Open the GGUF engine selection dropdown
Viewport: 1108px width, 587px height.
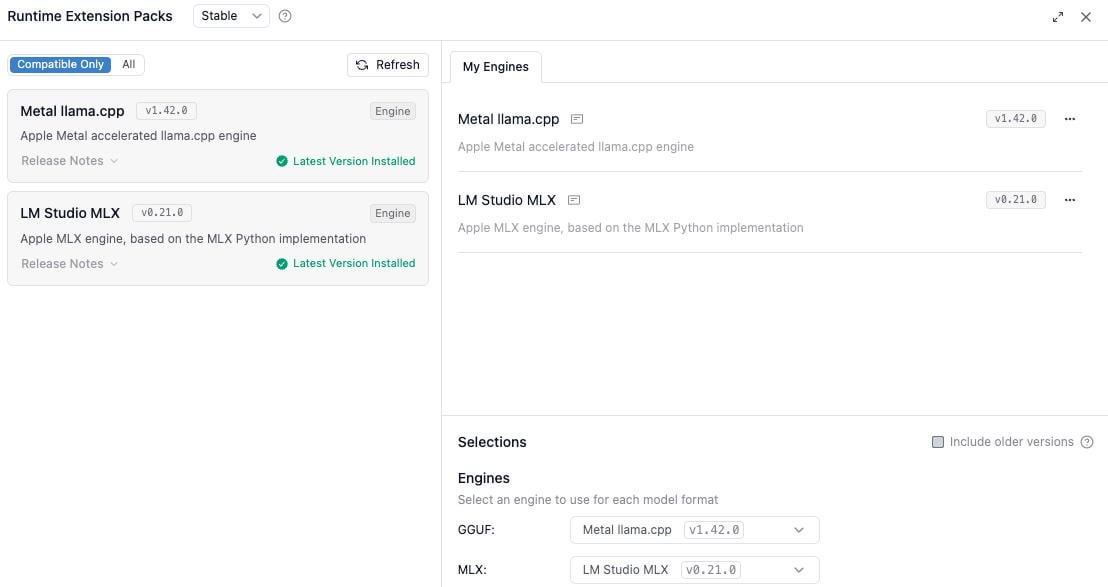(695, 530)
